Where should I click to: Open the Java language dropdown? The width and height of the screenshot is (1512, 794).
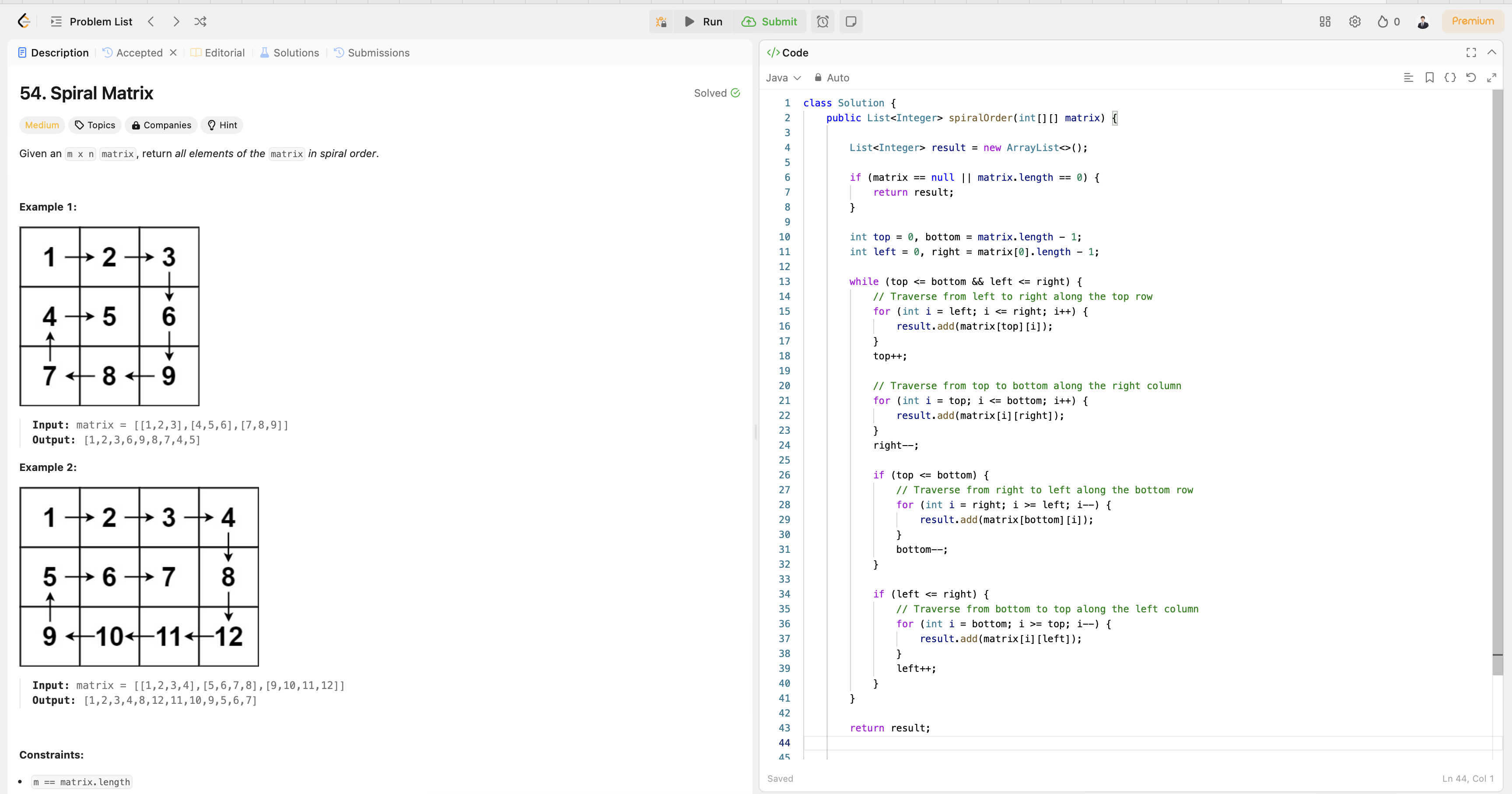[x=783, y=77]
